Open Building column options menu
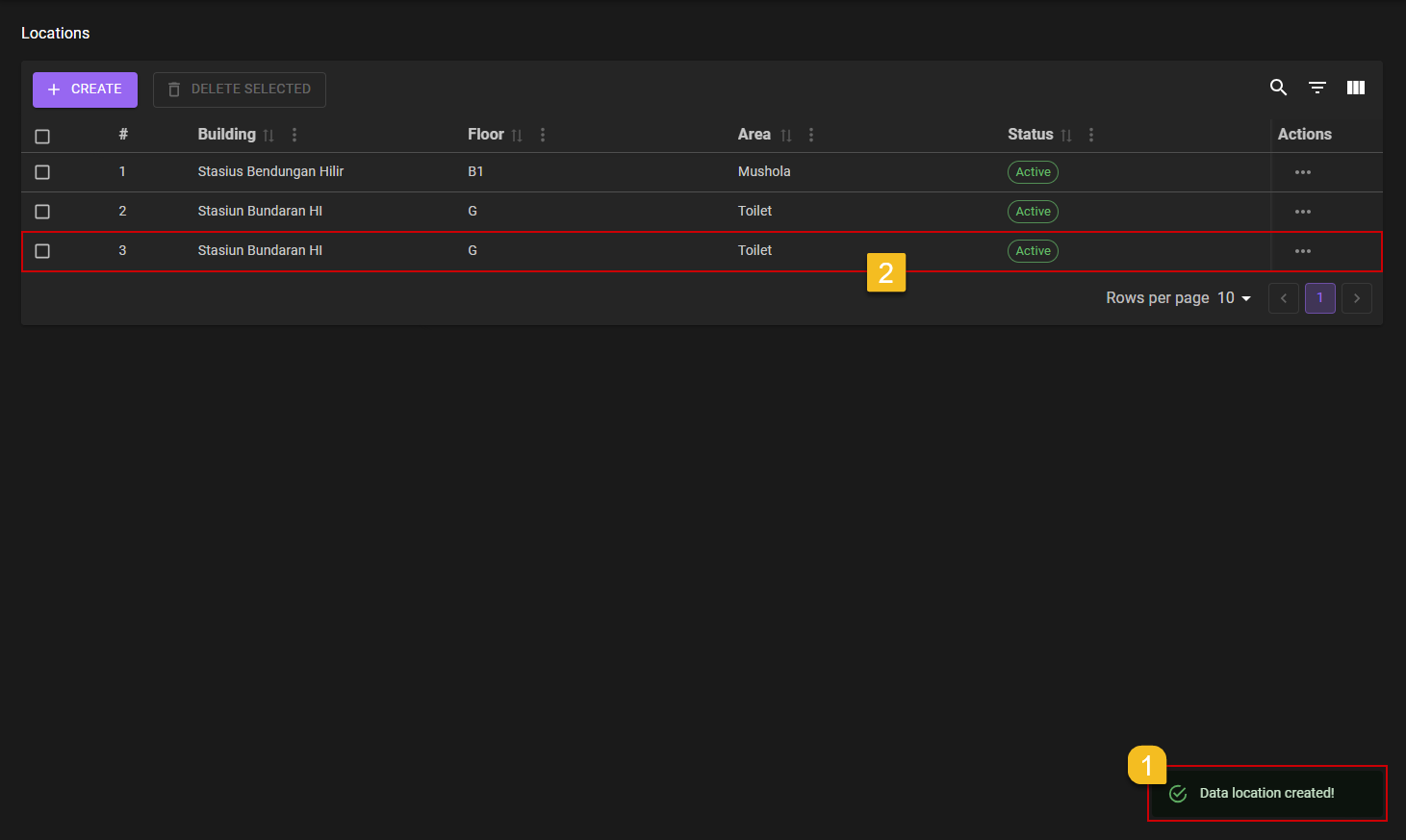Viewport: 1406px width, 840px height. click(294, 135)
